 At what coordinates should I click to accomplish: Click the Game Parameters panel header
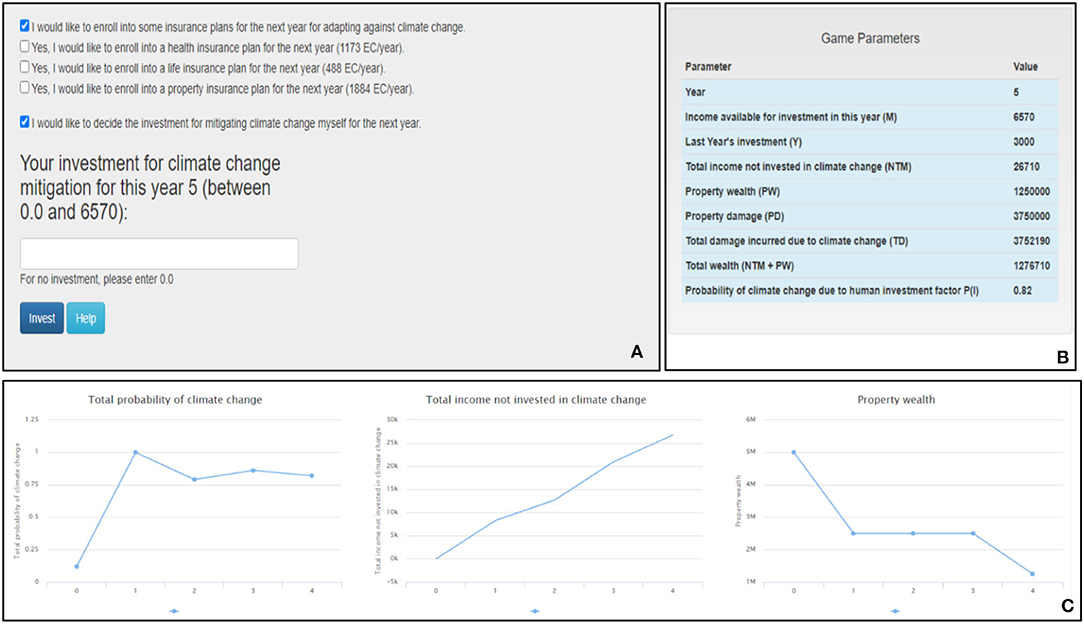(x=869, y=38)
